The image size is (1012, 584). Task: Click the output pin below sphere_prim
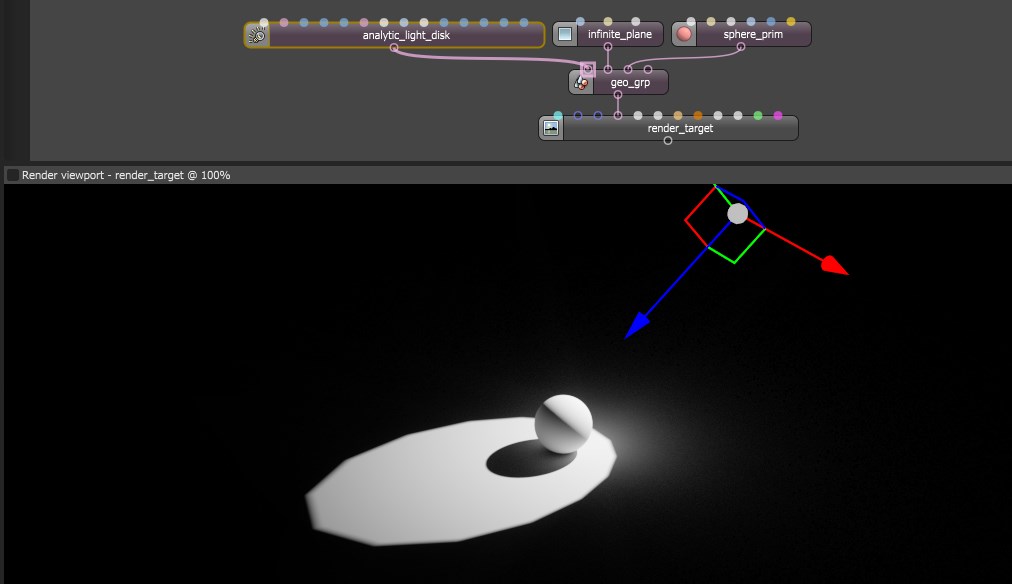(x=741, y=46)
